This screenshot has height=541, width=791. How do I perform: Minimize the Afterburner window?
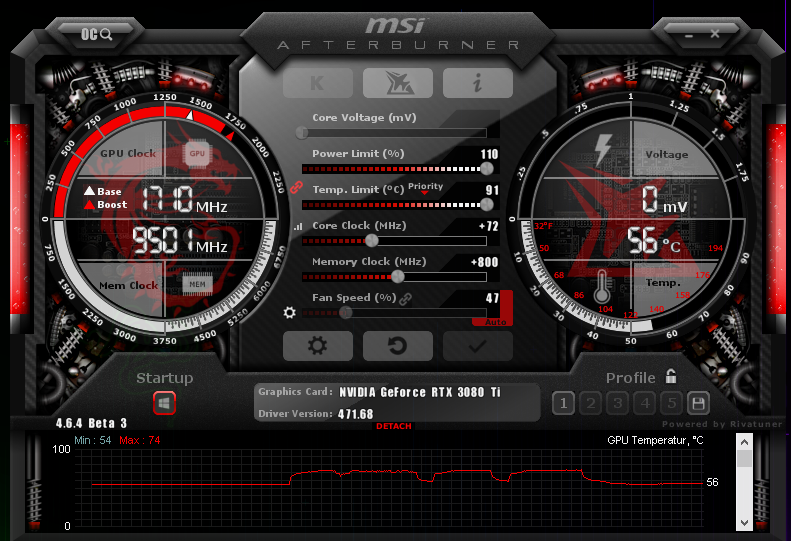[689, 35]
